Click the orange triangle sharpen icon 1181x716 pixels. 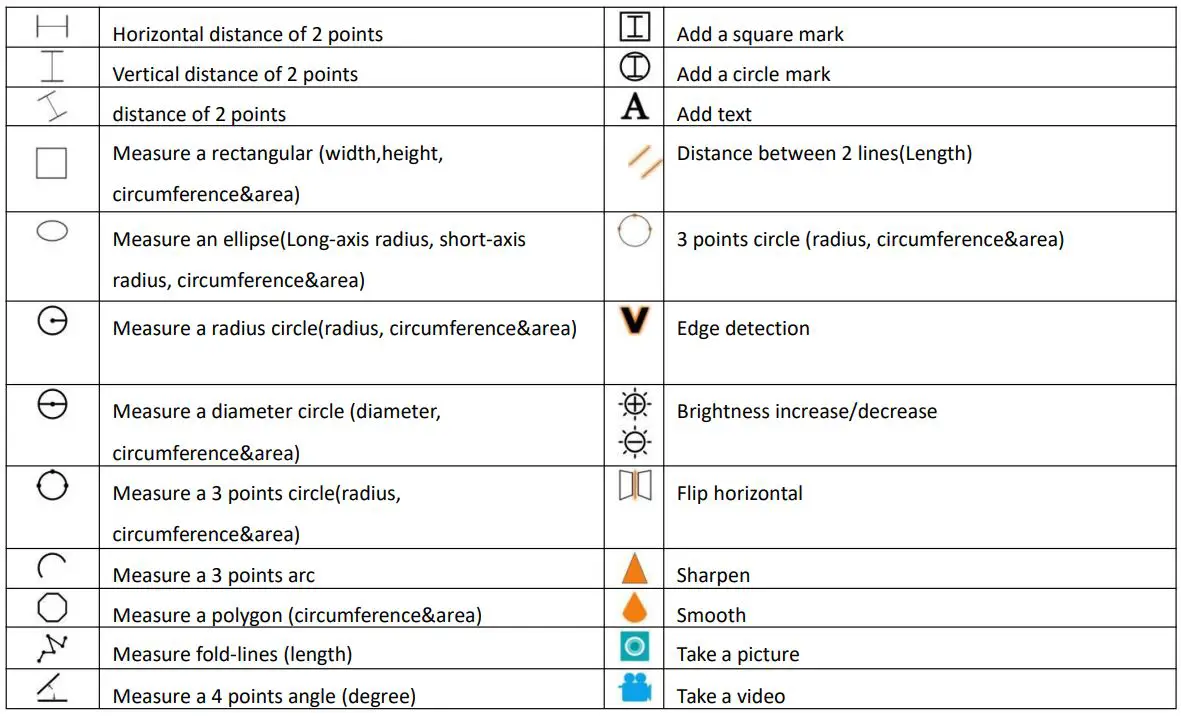pyautogui.click(x=635, y=569)
